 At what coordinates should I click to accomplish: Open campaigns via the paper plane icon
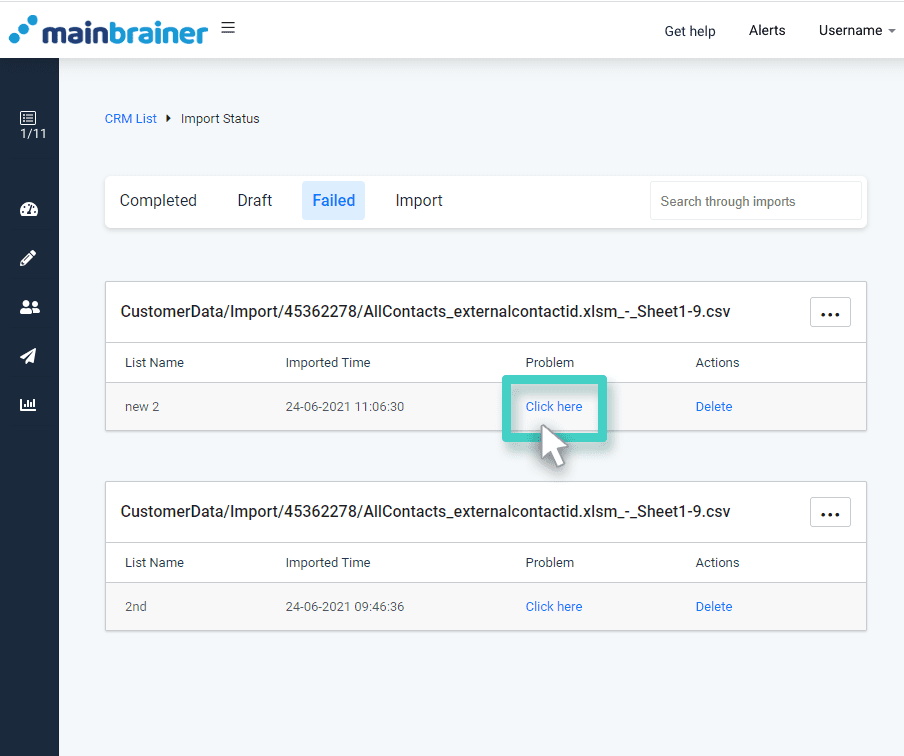[29, 356]
